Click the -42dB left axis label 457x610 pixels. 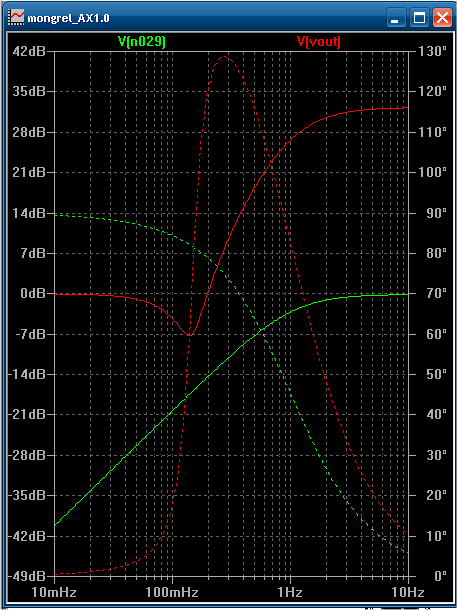click(26, 536)
